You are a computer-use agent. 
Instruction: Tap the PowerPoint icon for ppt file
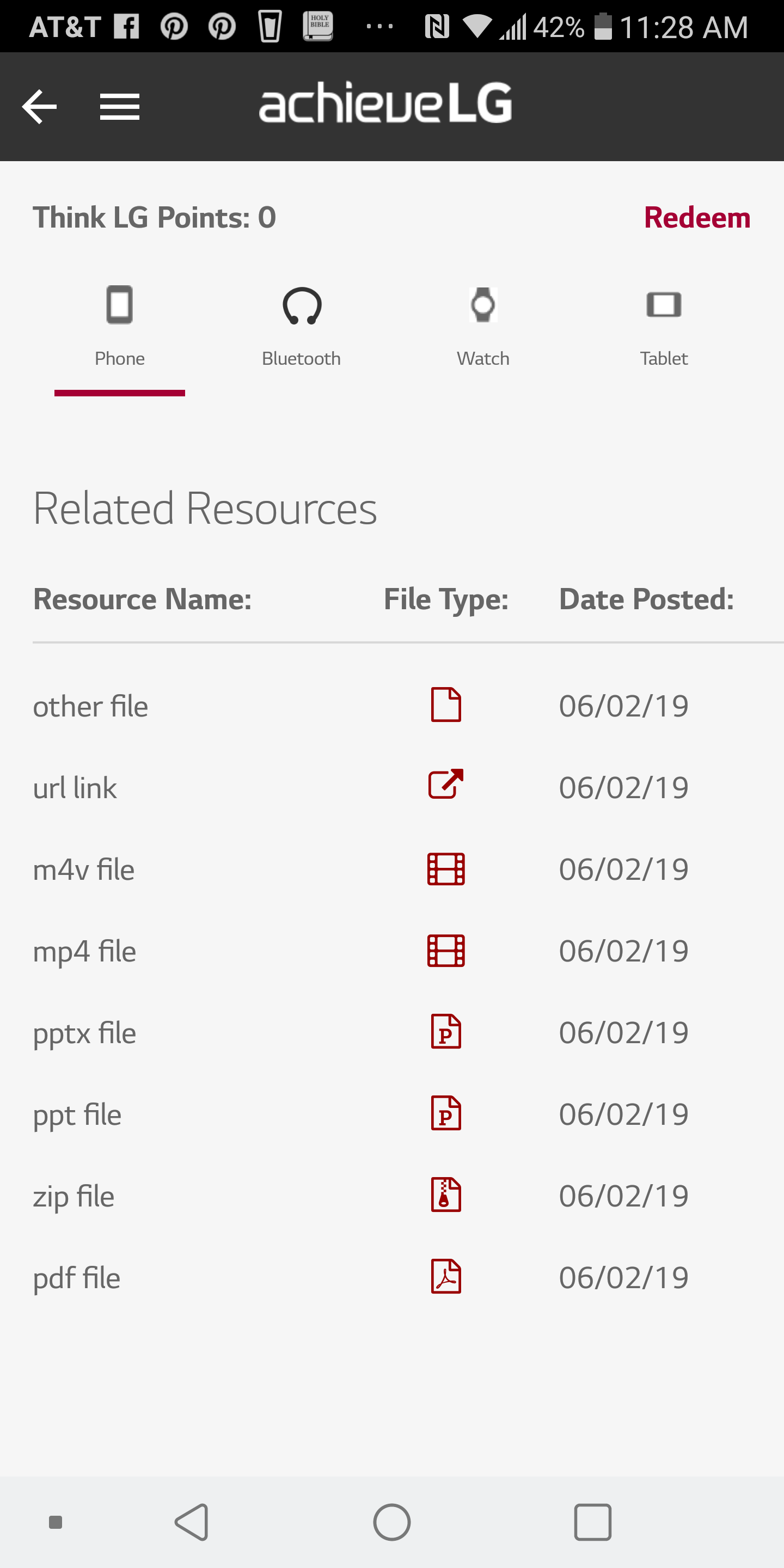446,1113
